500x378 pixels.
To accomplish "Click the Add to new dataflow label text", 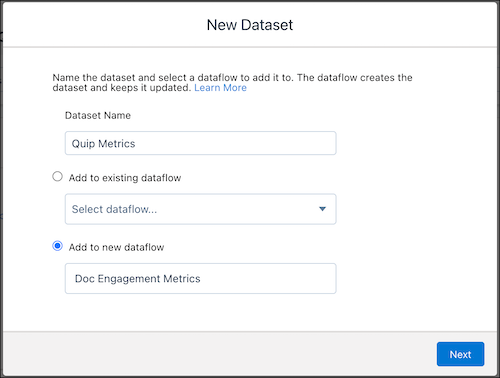I will click(x=116, y=247).
